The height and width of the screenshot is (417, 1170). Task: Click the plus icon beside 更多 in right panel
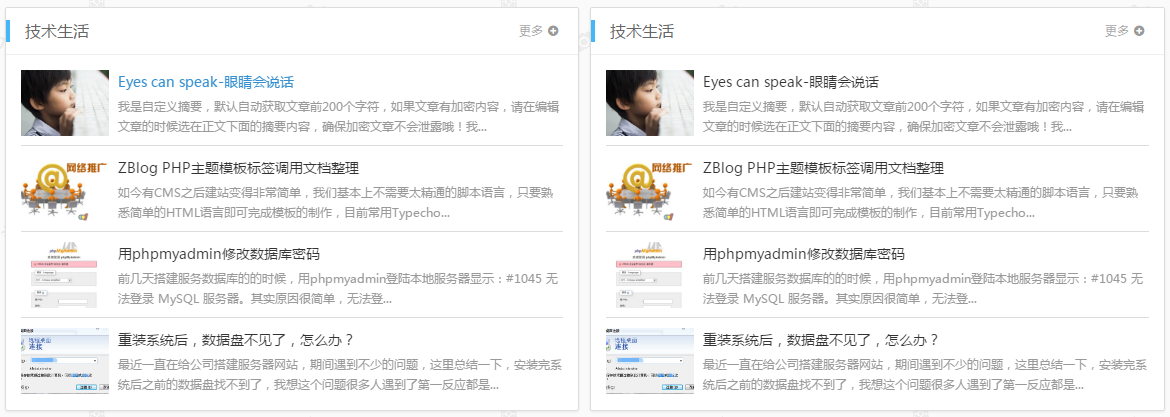tap(1138, 31)
